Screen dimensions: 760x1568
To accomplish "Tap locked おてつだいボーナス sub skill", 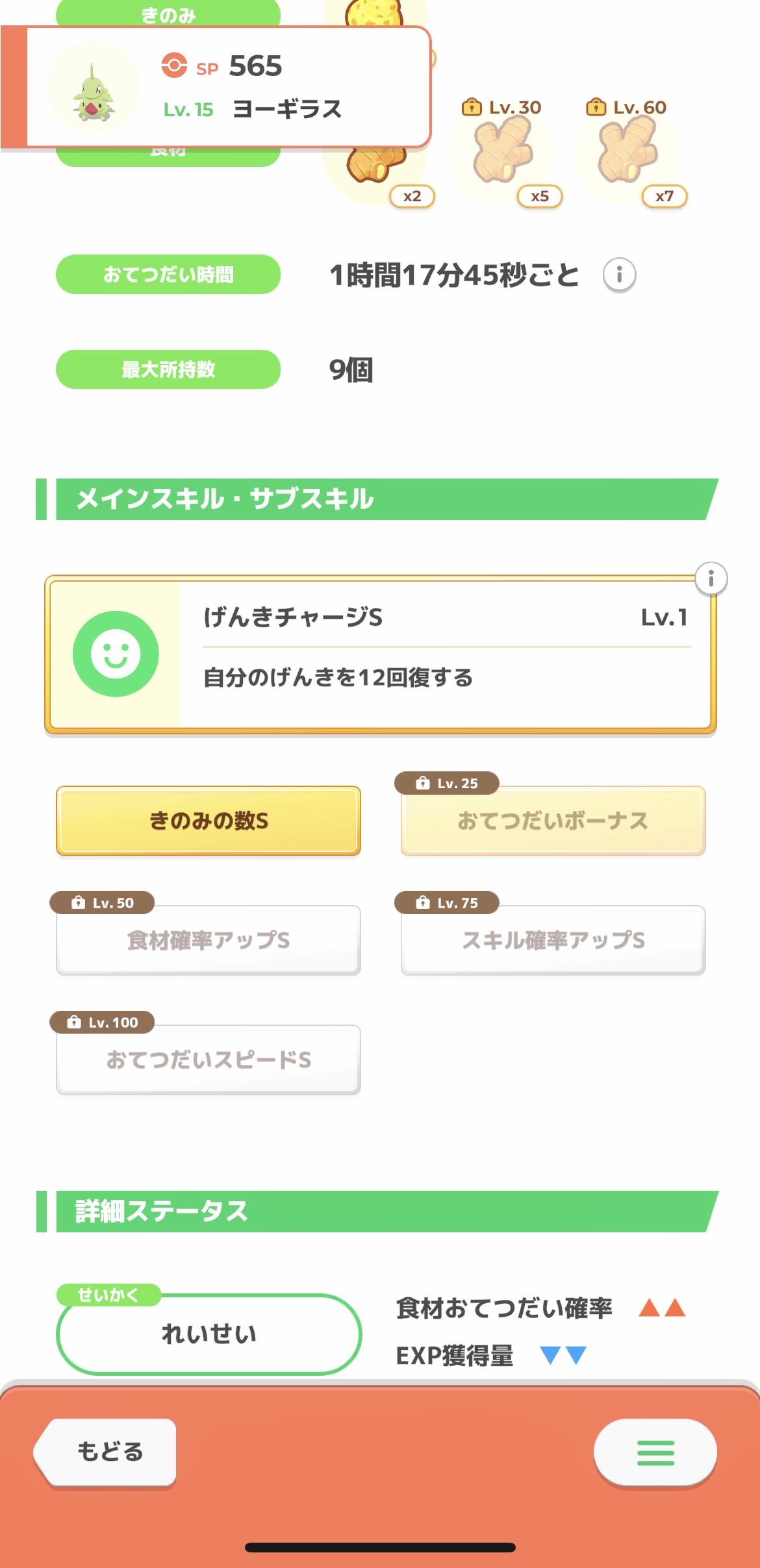I will pyautogui.click(x=553, y=821).
